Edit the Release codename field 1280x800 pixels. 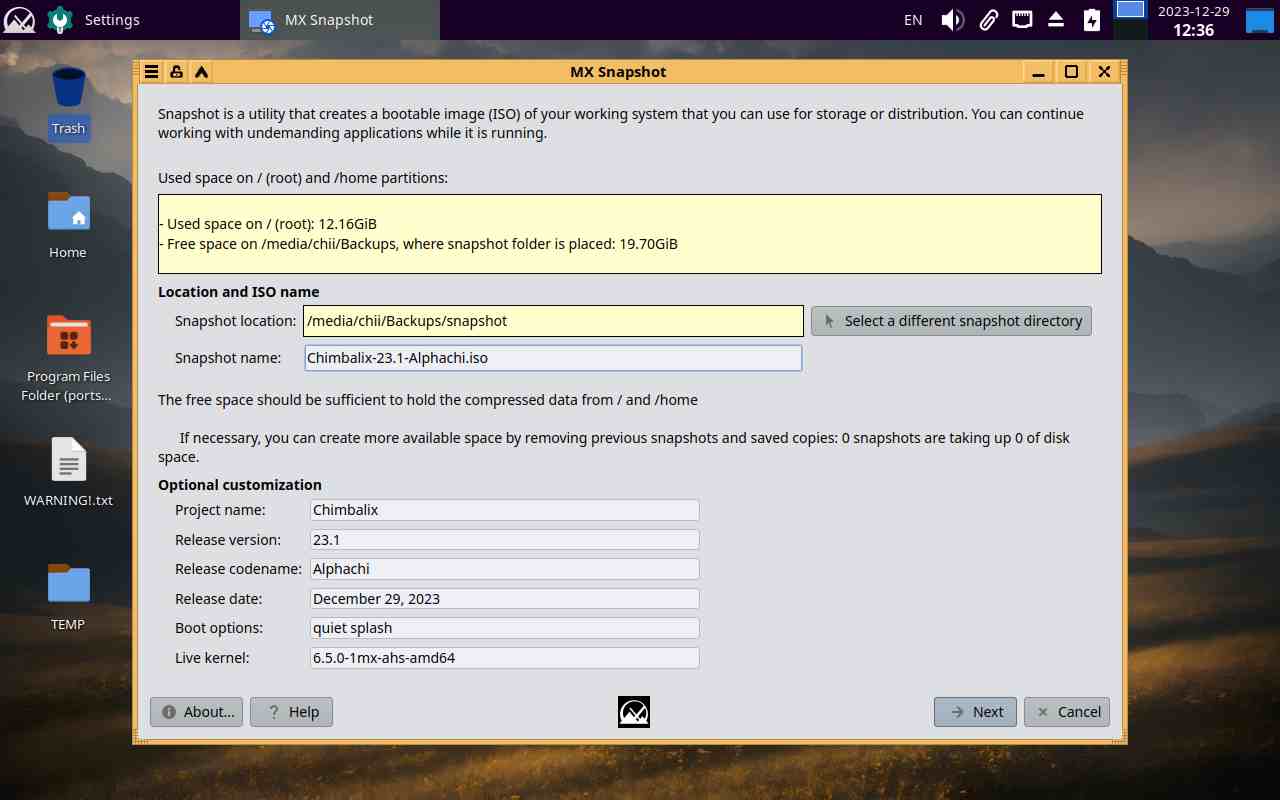[x=505, y=569]
